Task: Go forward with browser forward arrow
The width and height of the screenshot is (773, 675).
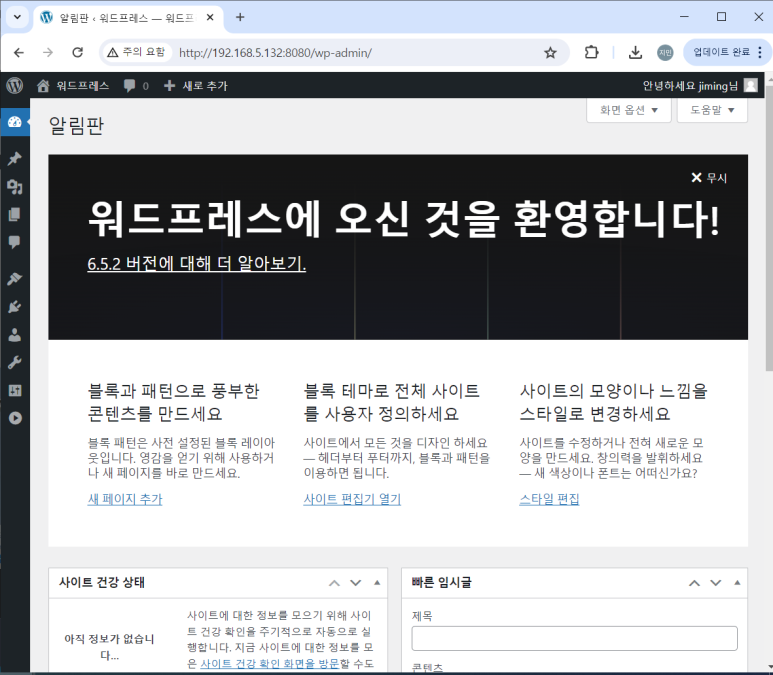Action: pyautogui.click(x=48, y=52)
